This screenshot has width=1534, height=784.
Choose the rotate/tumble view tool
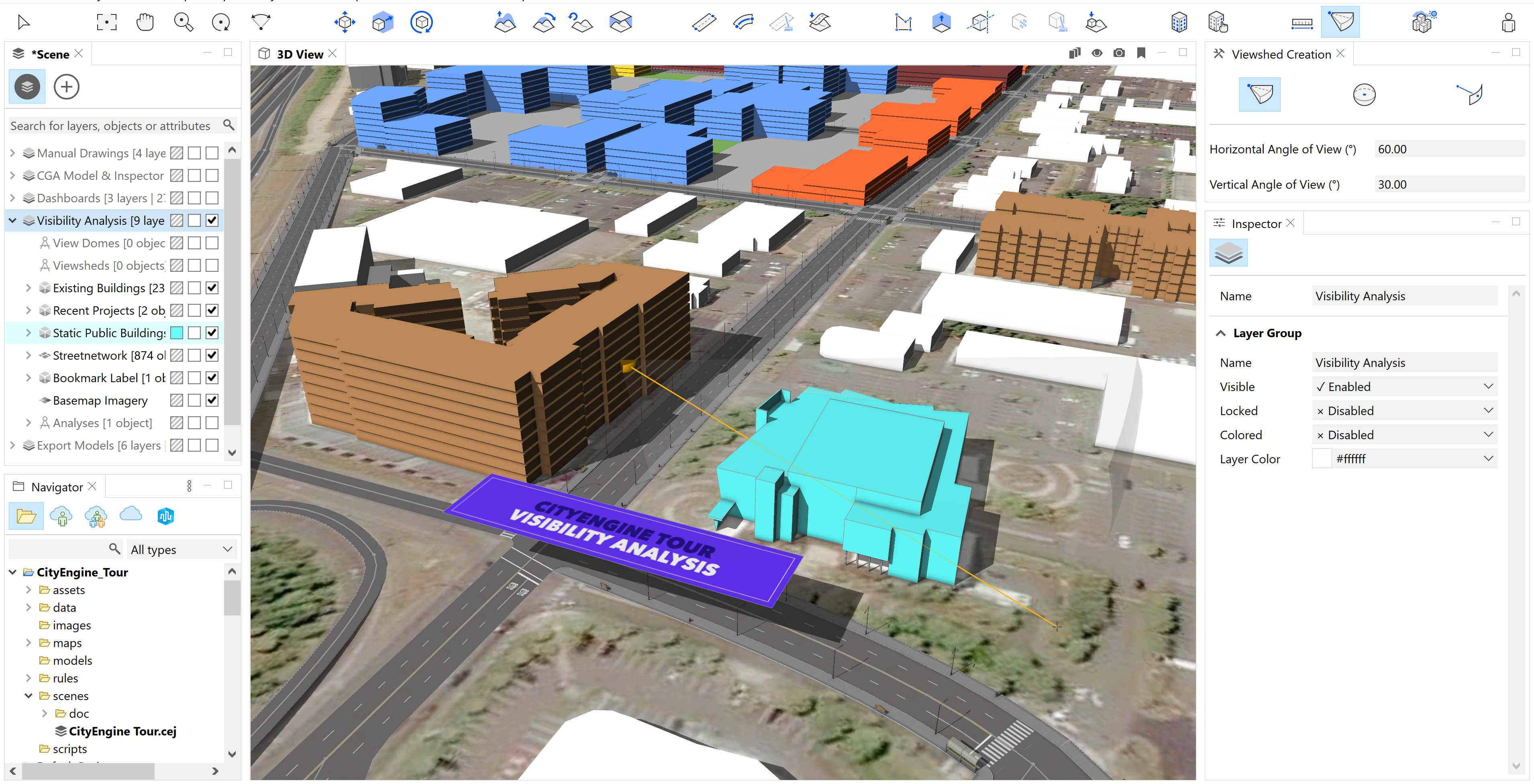pos(221,22)
